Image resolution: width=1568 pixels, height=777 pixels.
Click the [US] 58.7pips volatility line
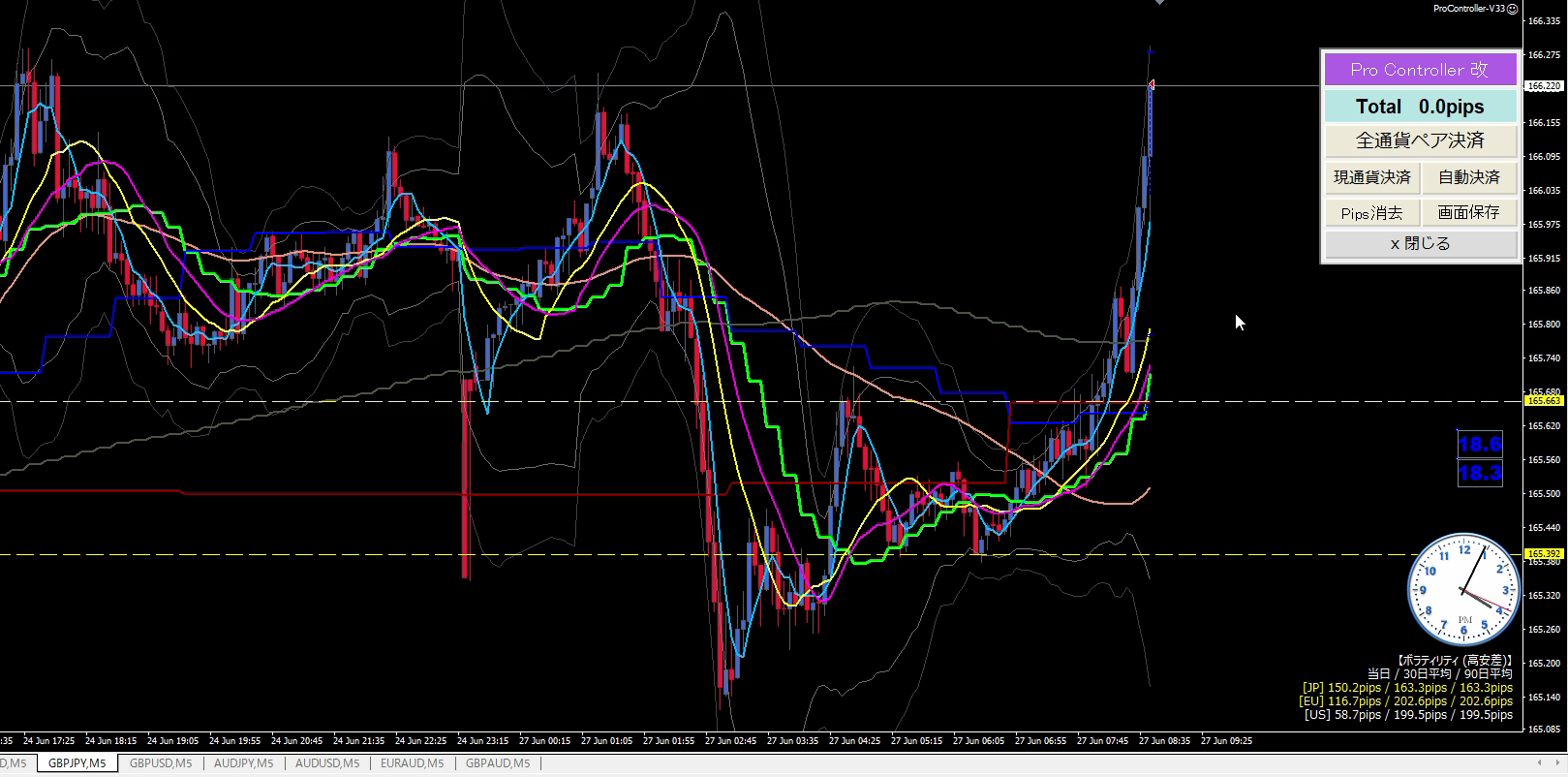coord(1409,715)
